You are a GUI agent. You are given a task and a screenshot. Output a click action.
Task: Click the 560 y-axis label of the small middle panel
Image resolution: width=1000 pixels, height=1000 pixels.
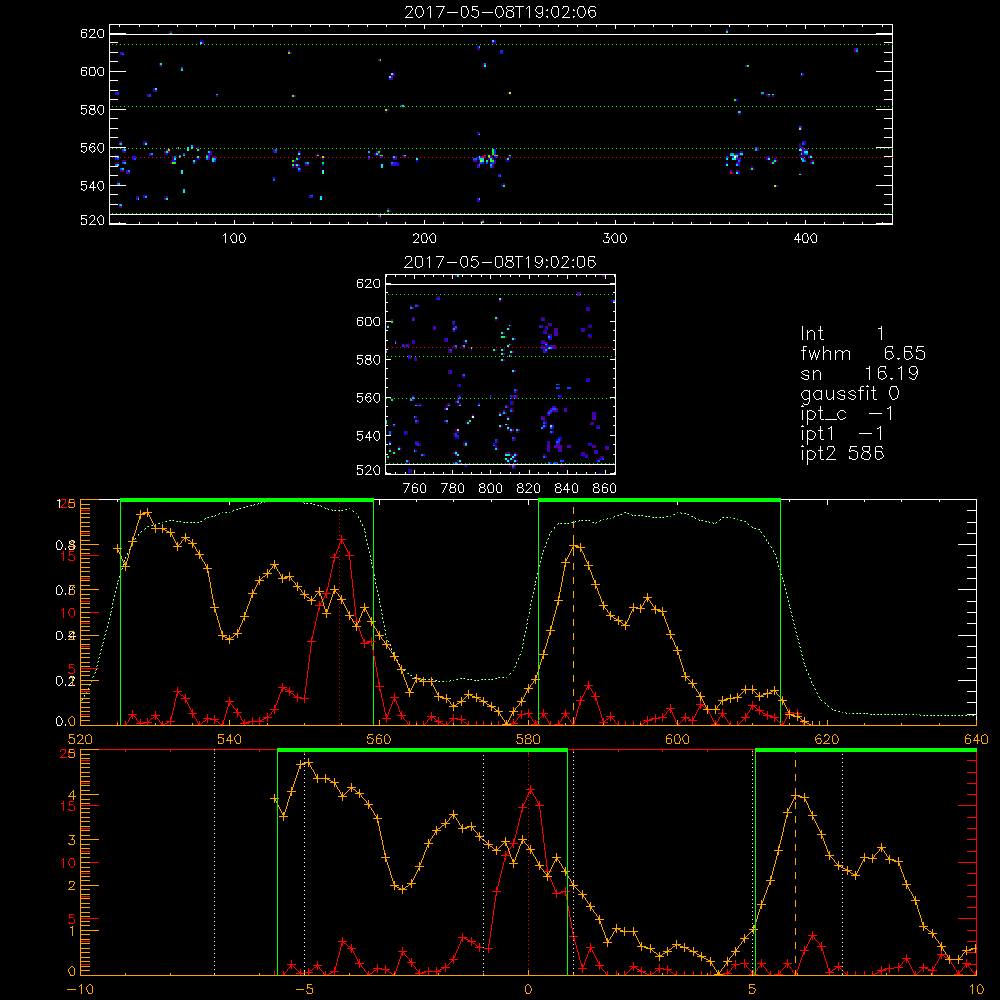[368, 399]
